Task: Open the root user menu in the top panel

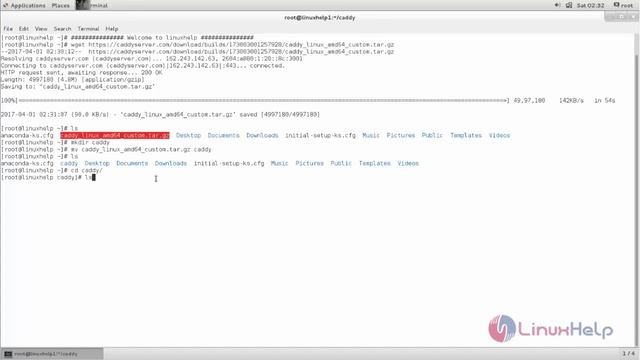Action: (x=623, y=5)
